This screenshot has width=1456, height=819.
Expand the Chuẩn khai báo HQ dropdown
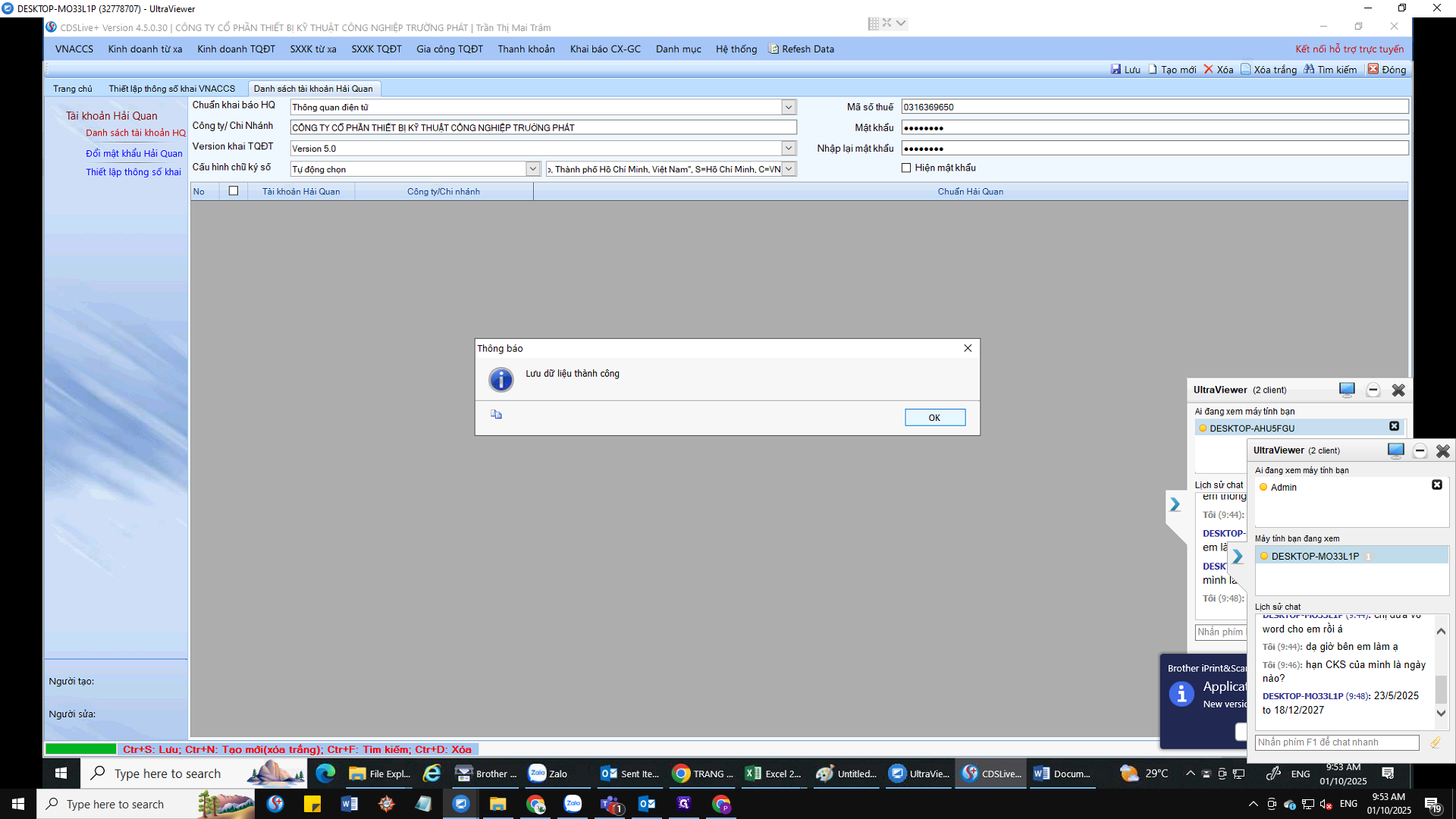[x=789, y=107]
